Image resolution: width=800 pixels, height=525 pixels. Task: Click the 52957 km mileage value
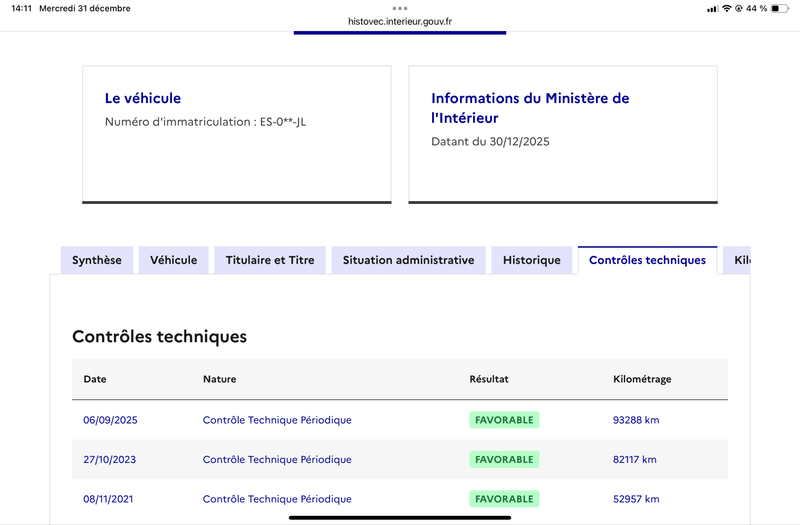(x=636, y=499)
